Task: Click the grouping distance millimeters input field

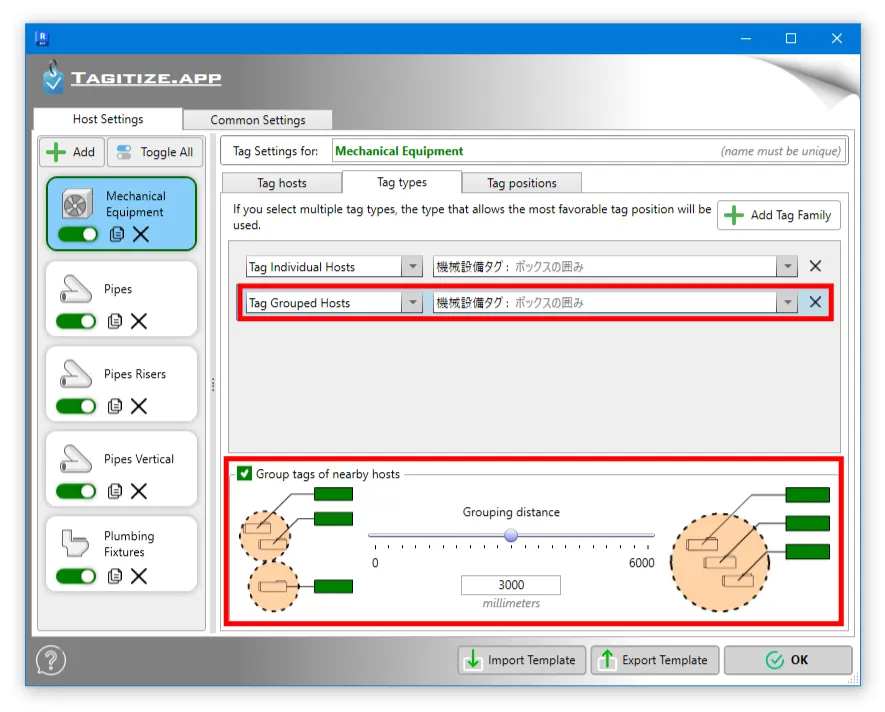Action: pyautogui.click(x=510, y=585)
